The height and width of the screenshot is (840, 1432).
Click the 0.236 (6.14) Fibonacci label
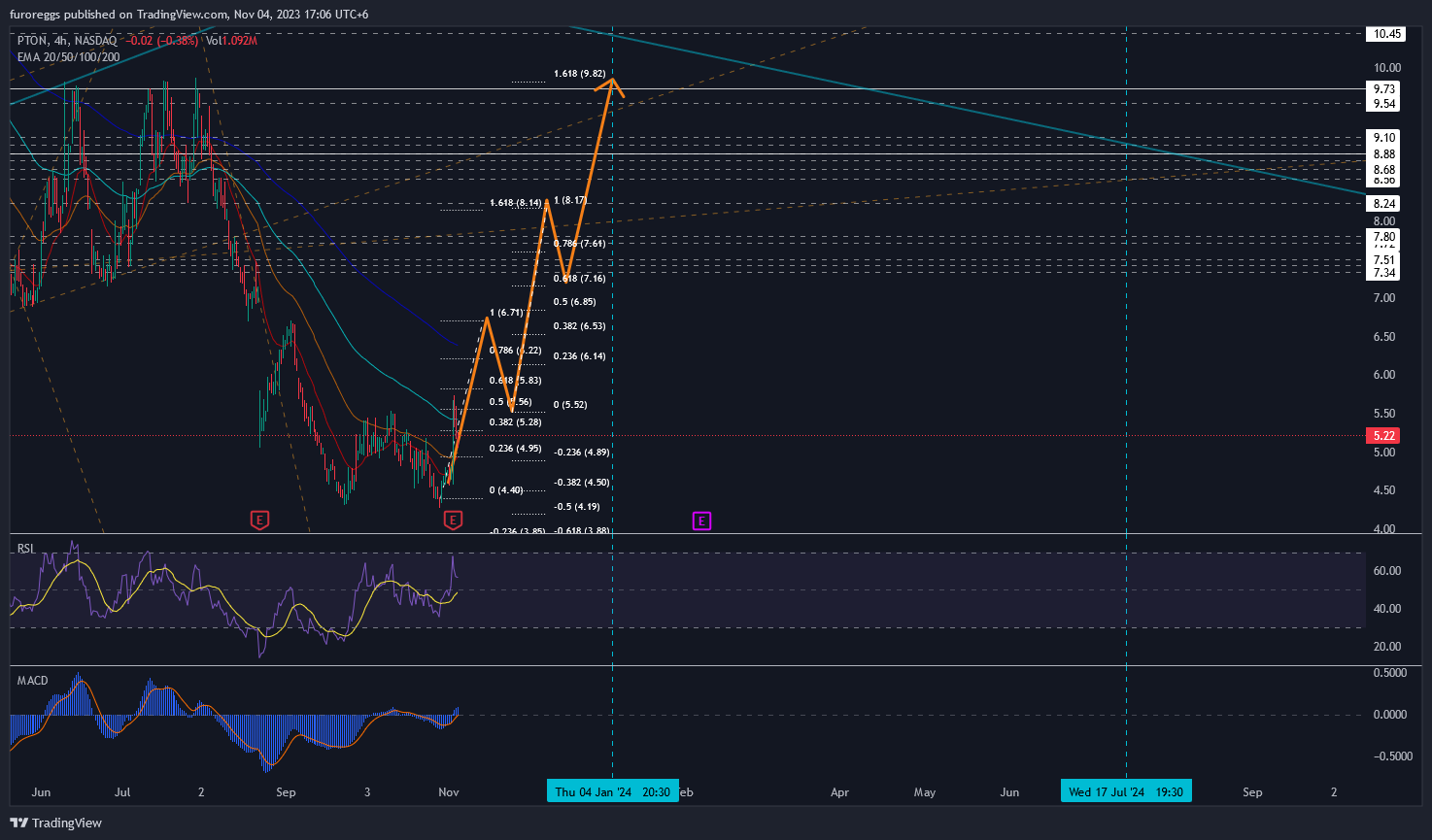click(579, 356)
